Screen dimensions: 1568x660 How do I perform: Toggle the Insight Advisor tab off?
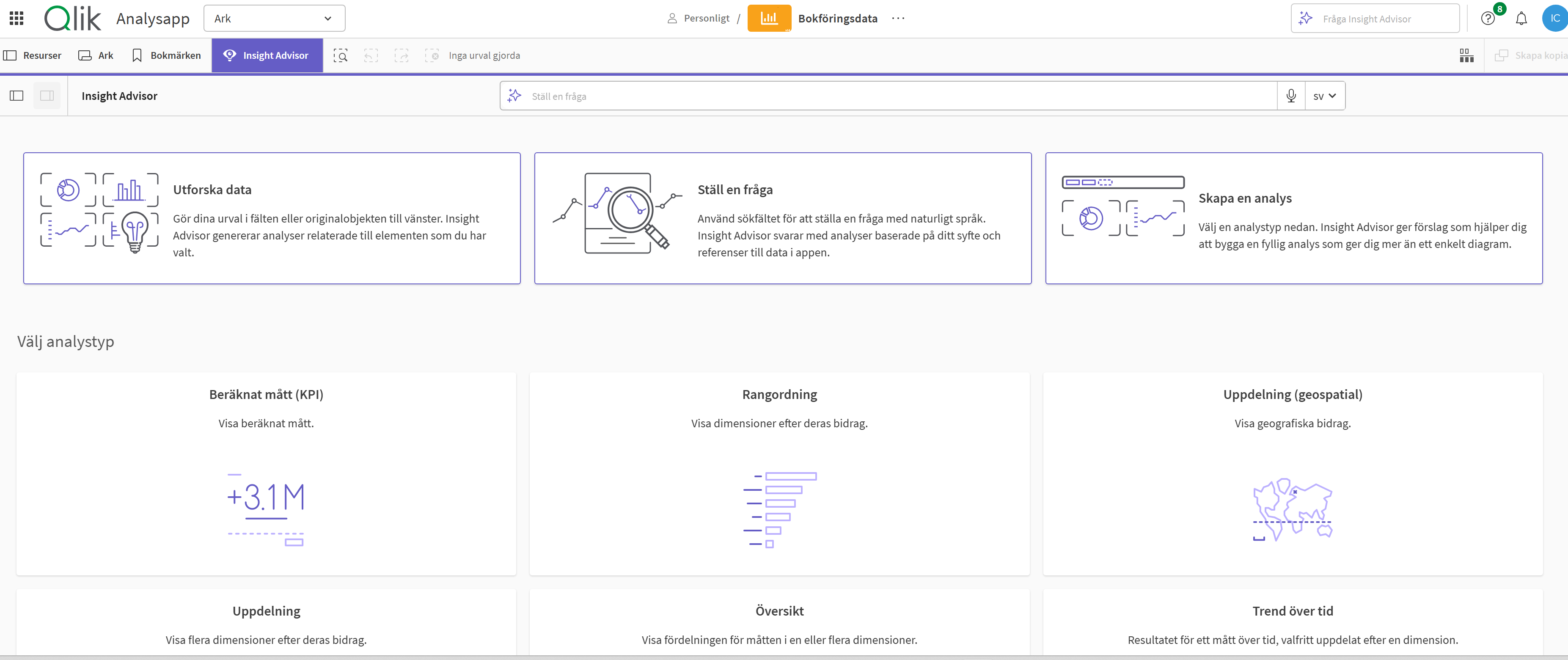point(267,55)
